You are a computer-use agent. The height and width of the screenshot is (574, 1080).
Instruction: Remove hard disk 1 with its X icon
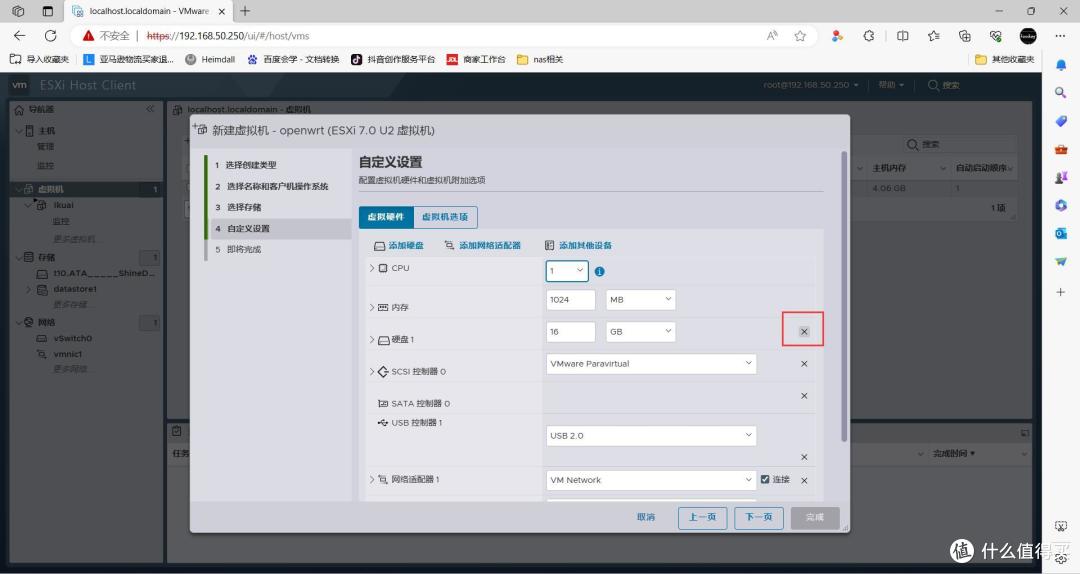(x=804, y=331)
